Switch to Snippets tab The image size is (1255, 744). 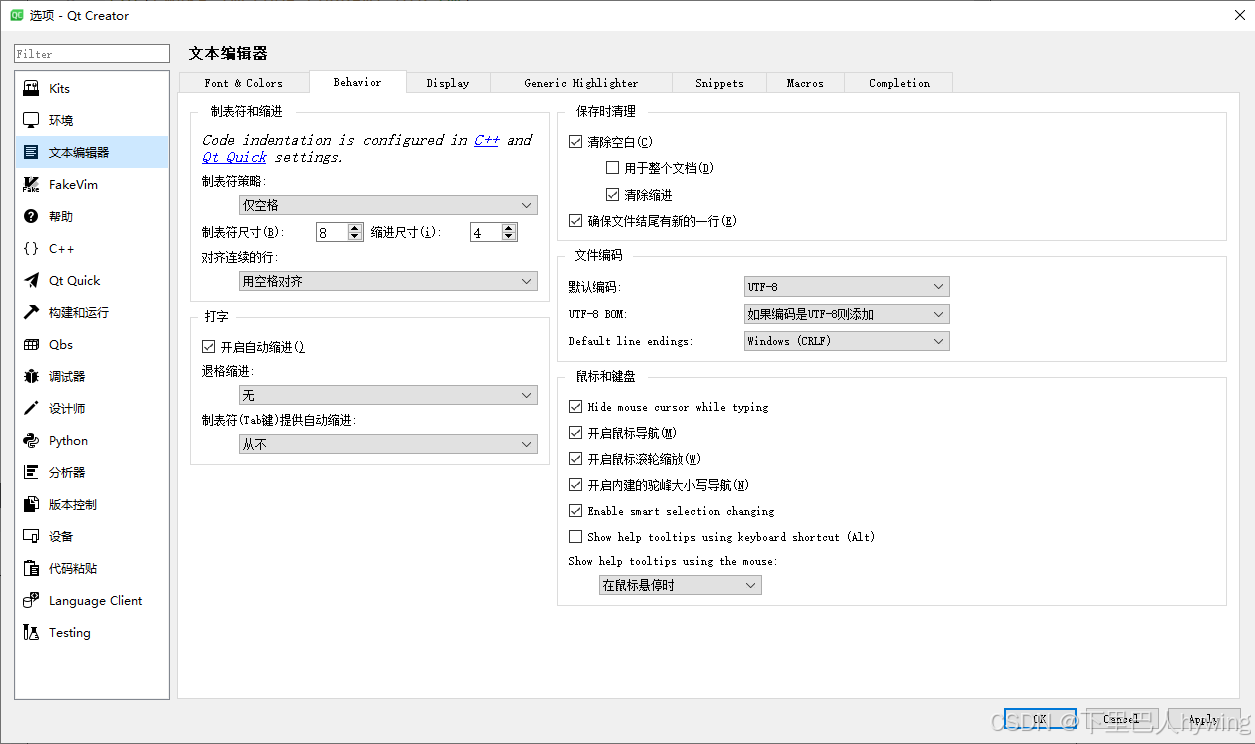click(x=720, y=83)
